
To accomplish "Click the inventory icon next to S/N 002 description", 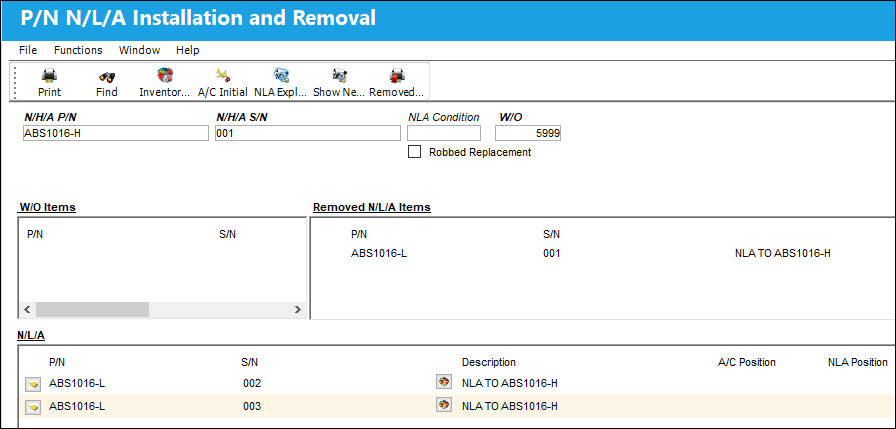I will coord(442,382).
